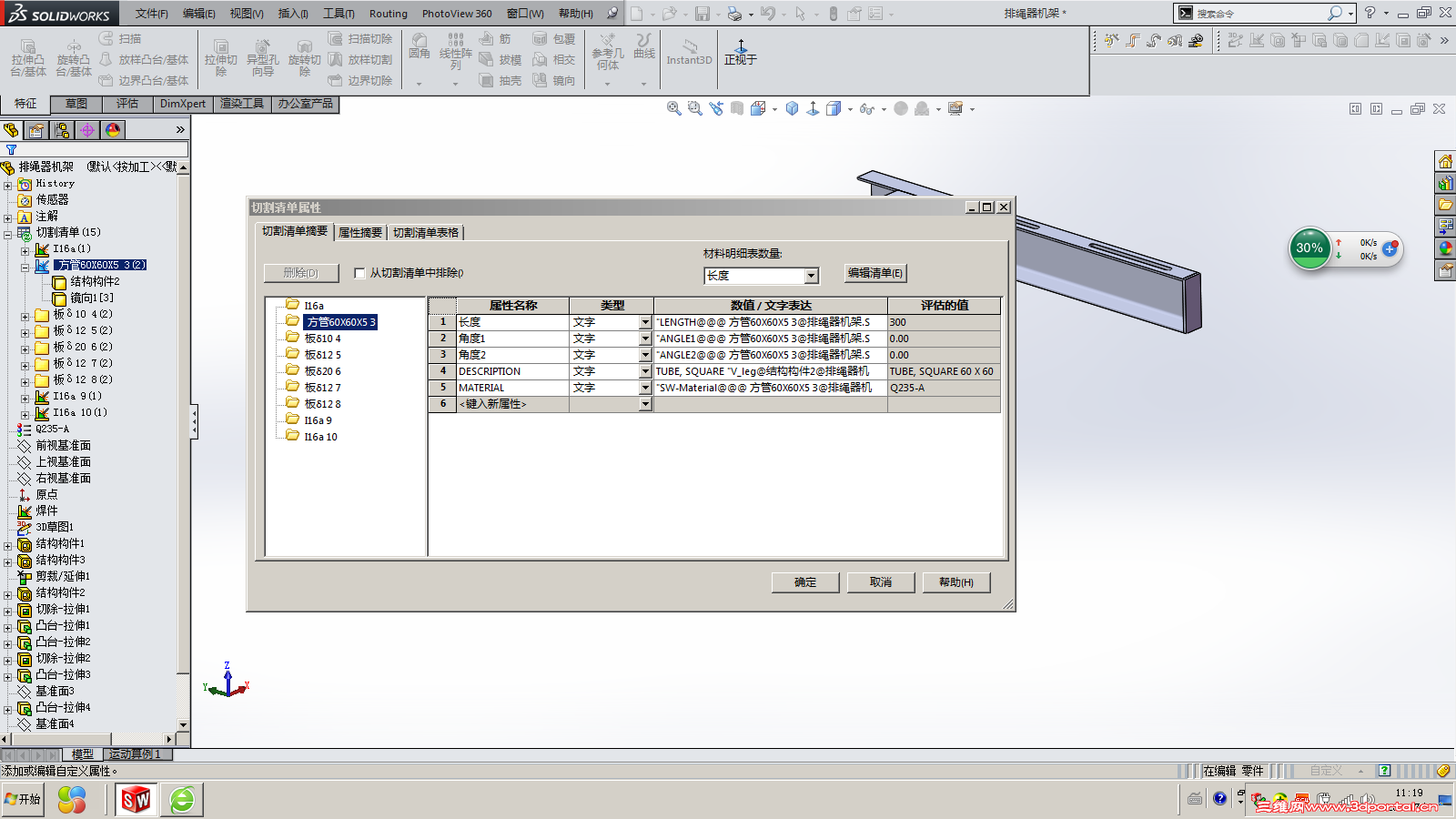1456x819 pixels.
Task: Confirm the dialog with 确定
Action: [x=805, y=582]
